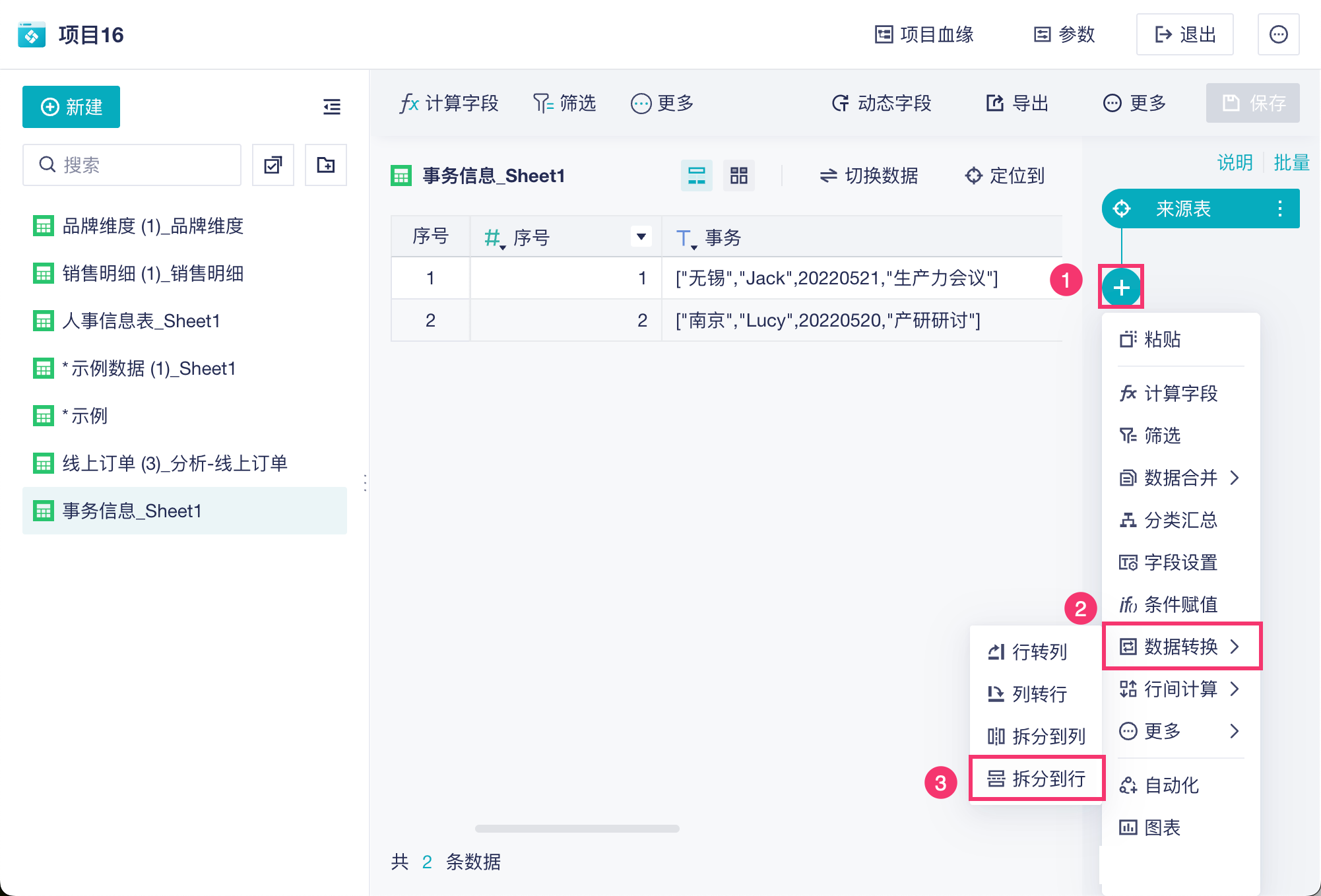Click the horizontal scrollbar under the table
The height and width of the screenshot is (896, 1321).
(x=577, y=829)
